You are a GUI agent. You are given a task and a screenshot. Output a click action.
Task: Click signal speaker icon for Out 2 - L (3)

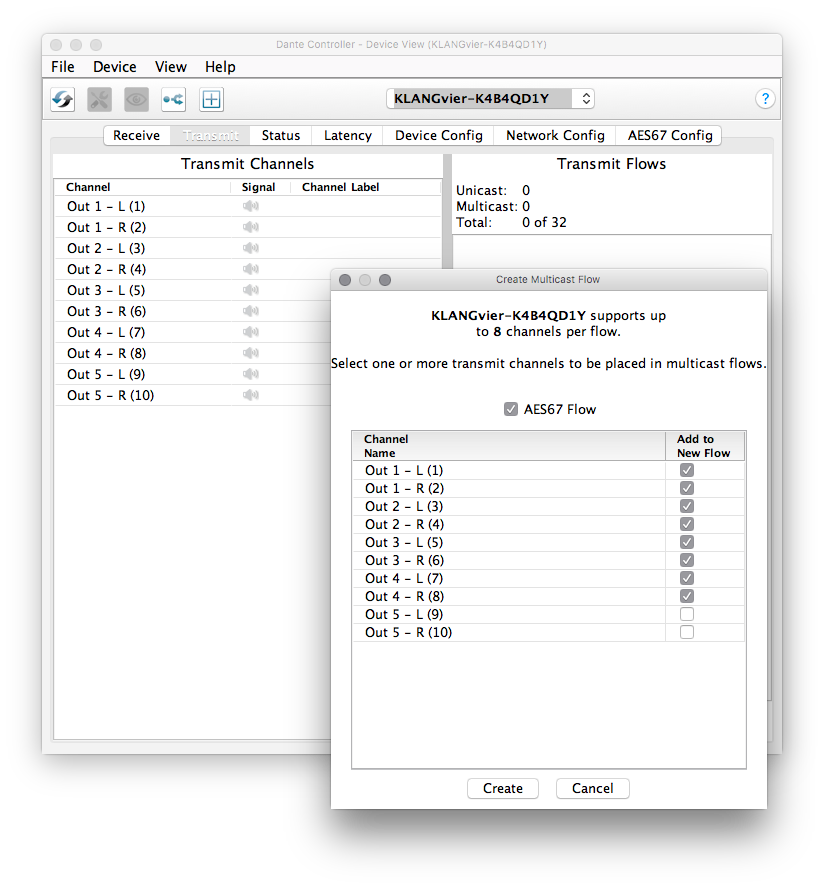pos(251,248)
